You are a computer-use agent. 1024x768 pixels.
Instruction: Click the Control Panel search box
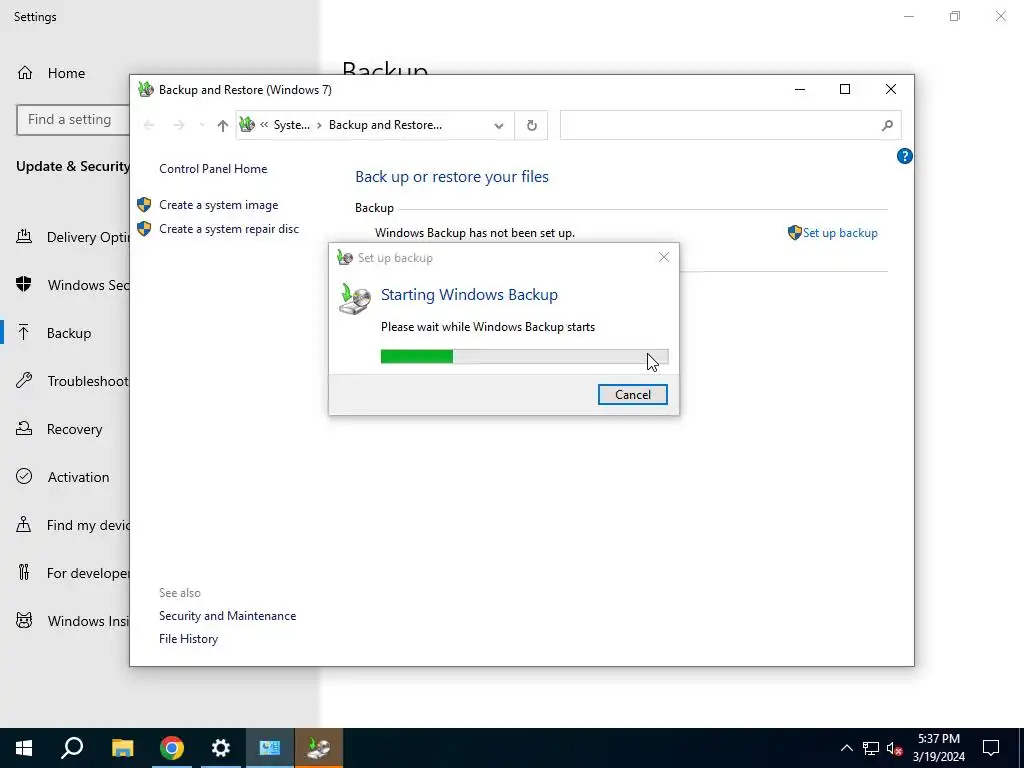click(731, 125)
